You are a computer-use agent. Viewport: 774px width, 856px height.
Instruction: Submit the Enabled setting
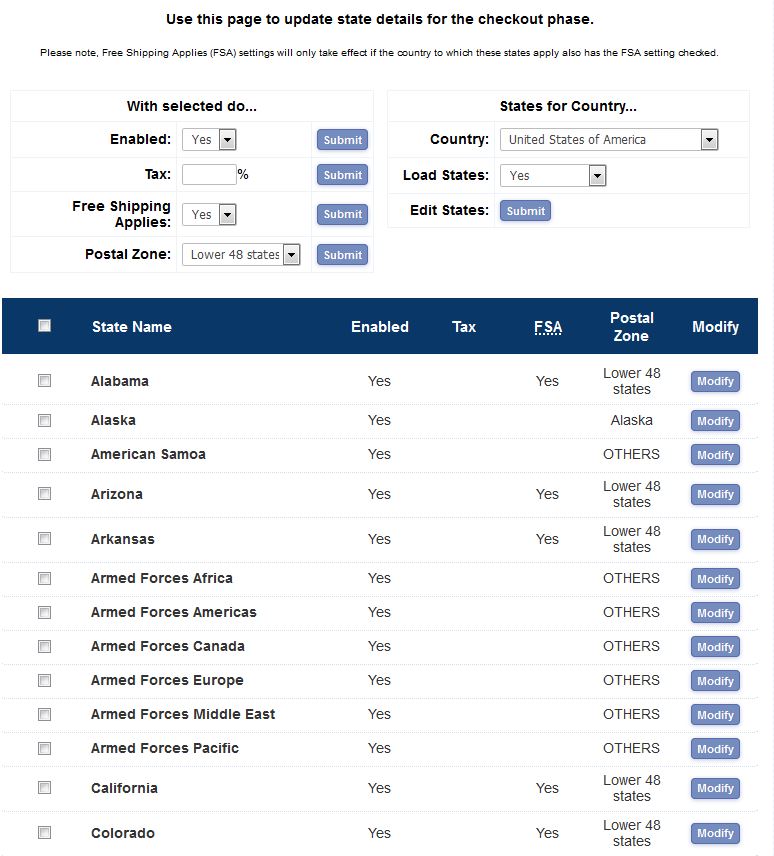tap(342, 140)
